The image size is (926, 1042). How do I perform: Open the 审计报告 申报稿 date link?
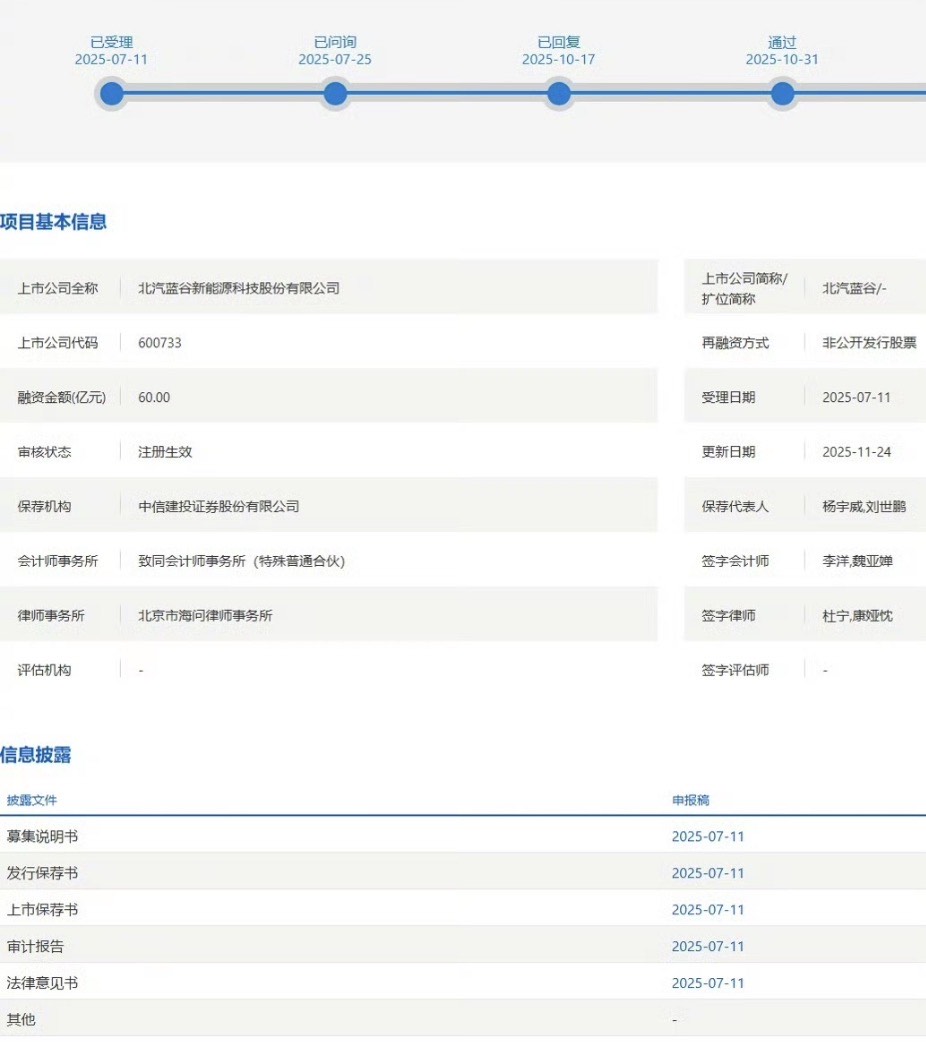click(708, 946)
